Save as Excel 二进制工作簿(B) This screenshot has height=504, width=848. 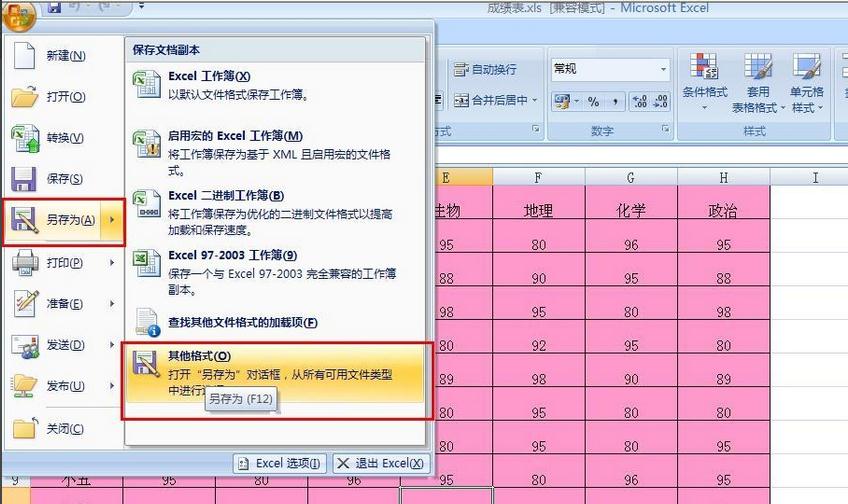[x=275, y=212]
